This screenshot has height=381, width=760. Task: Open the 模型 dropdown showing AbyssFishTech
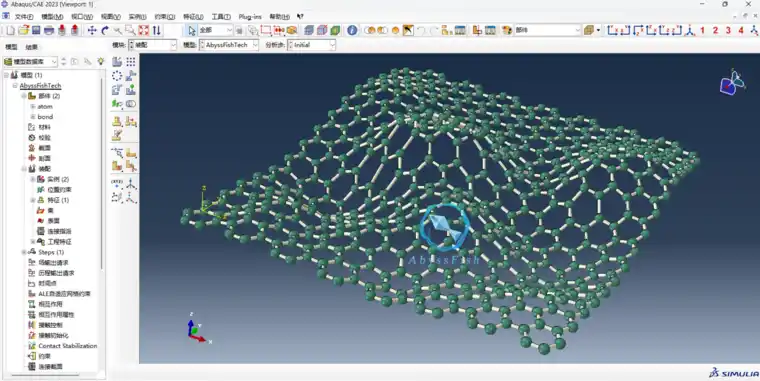pos(228,45)
